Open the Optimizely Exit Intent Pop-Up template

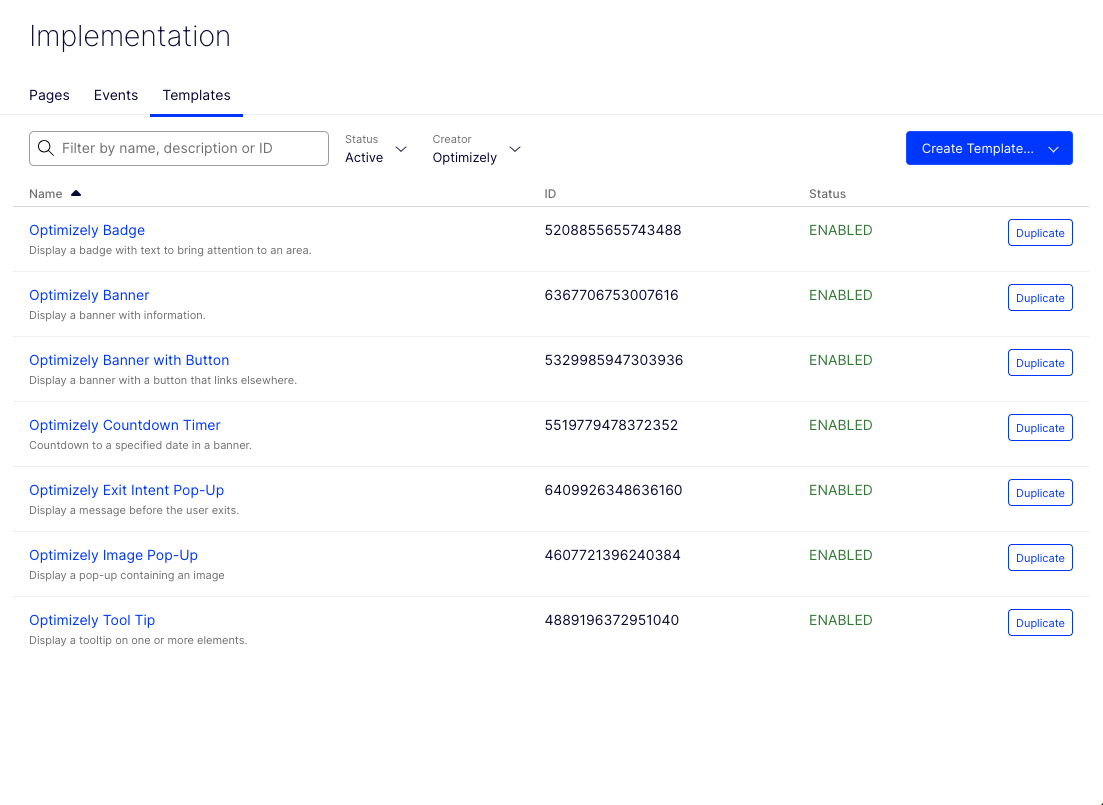point(126,490)
